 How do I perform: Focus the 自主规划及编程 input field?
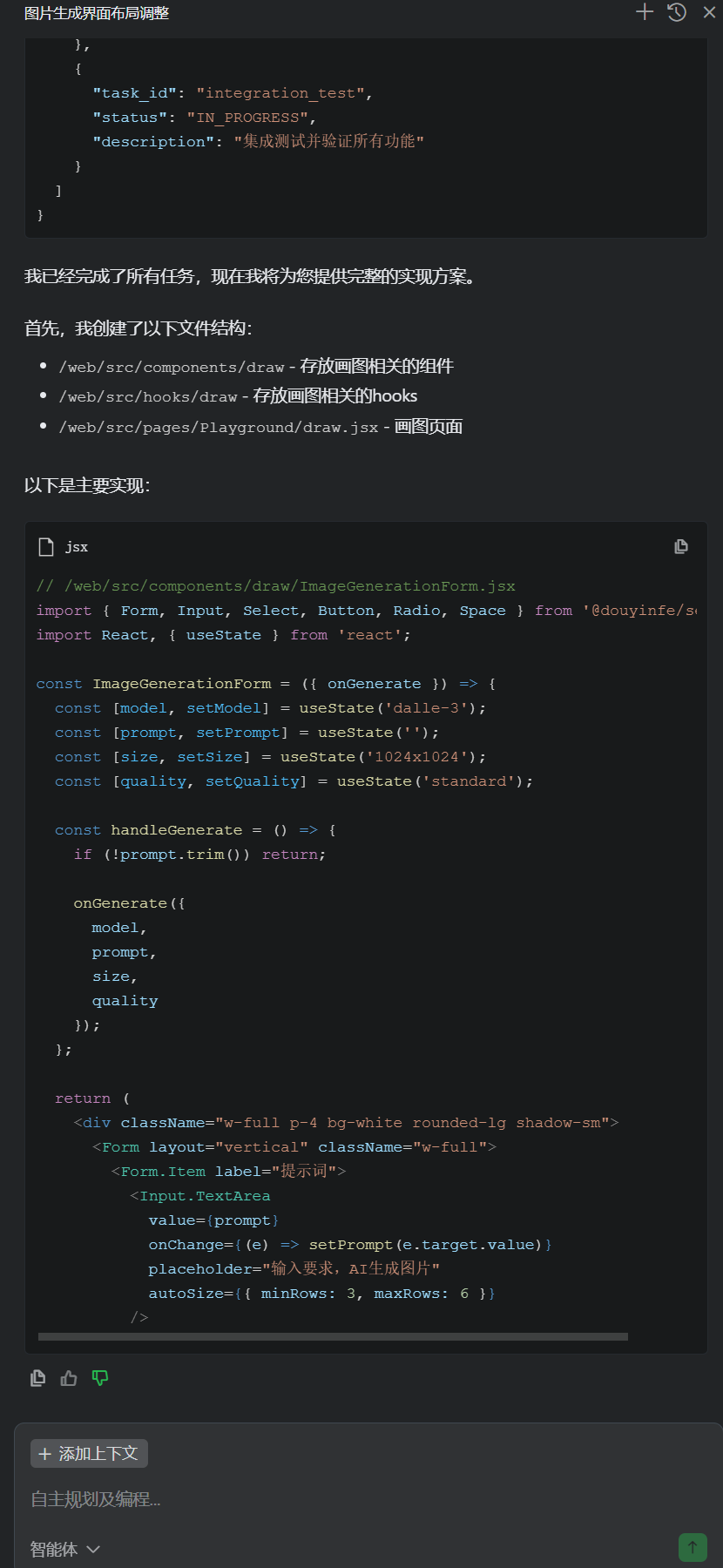[348, 1499]
